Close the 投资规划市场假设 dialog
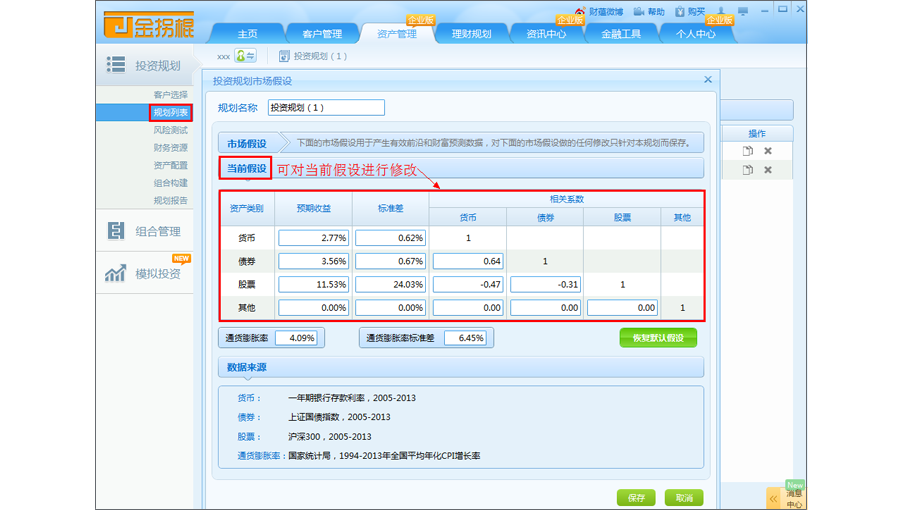The image size is (900, 510). (x=708, y=80)
